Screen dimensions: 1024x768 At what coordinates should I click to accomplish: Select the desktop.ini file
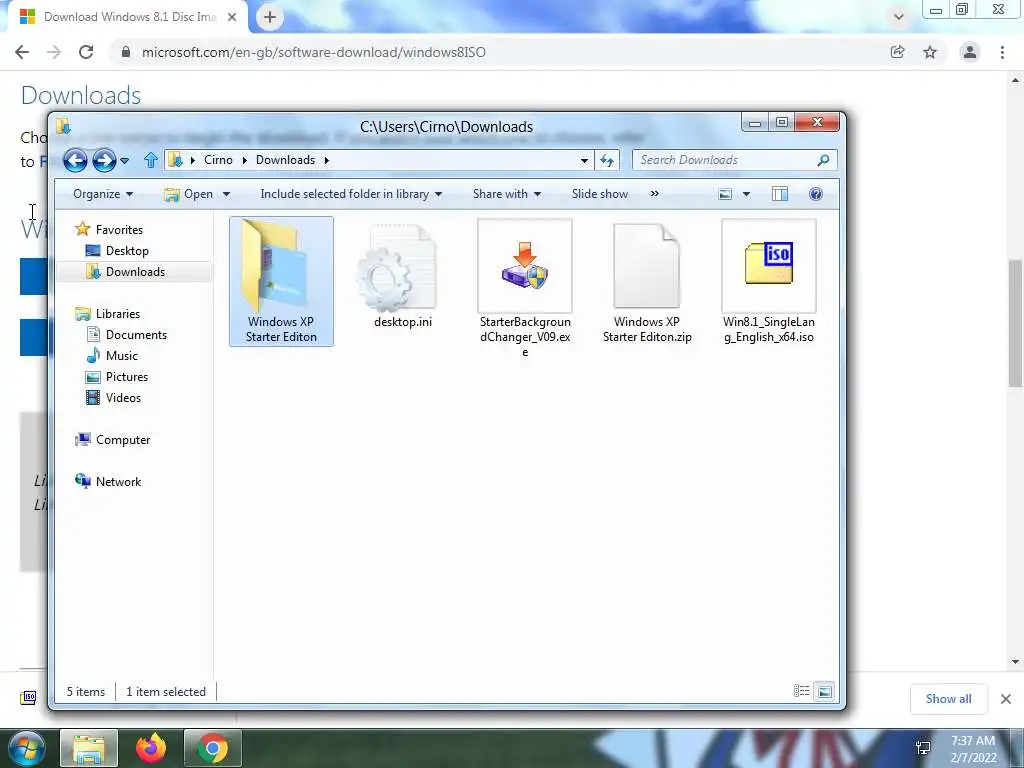point(403,275)
